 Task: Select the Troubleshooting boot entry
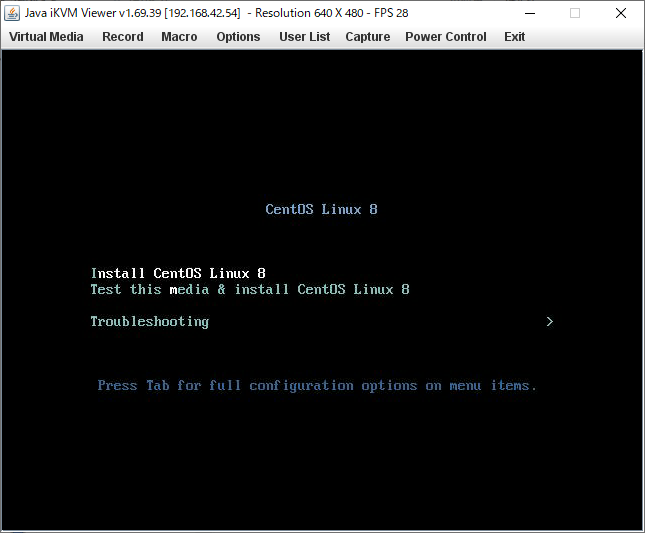click(x=149, y=321)
